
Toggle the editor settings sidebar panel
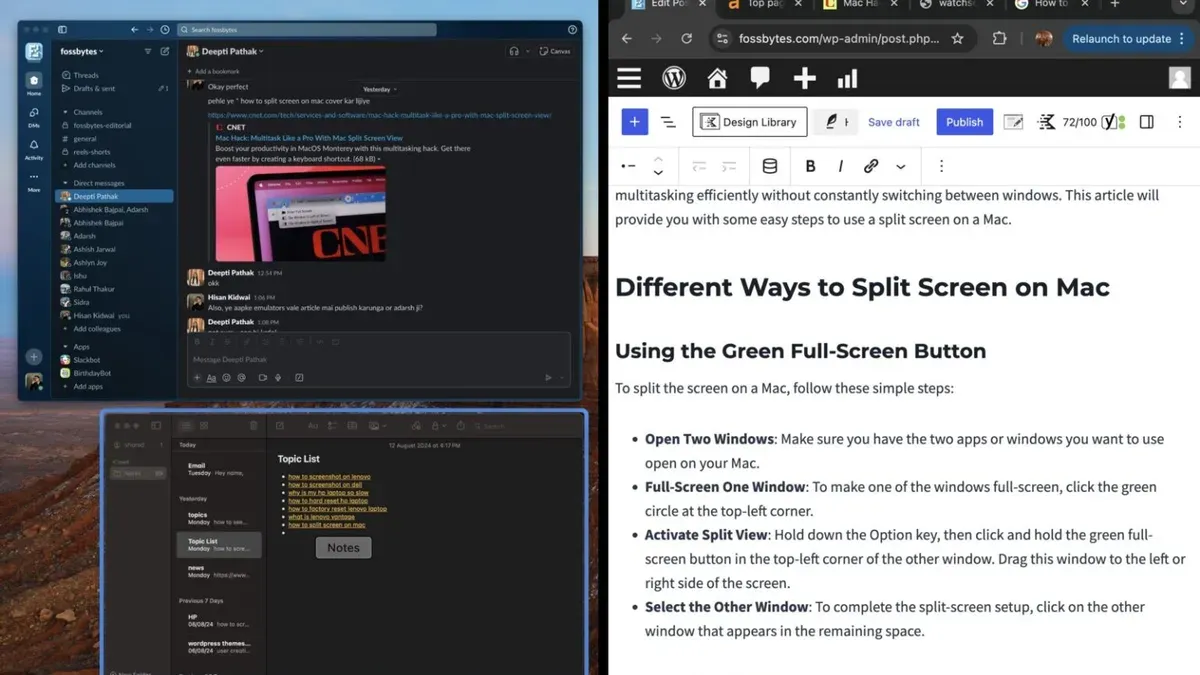coord(1147,122)
